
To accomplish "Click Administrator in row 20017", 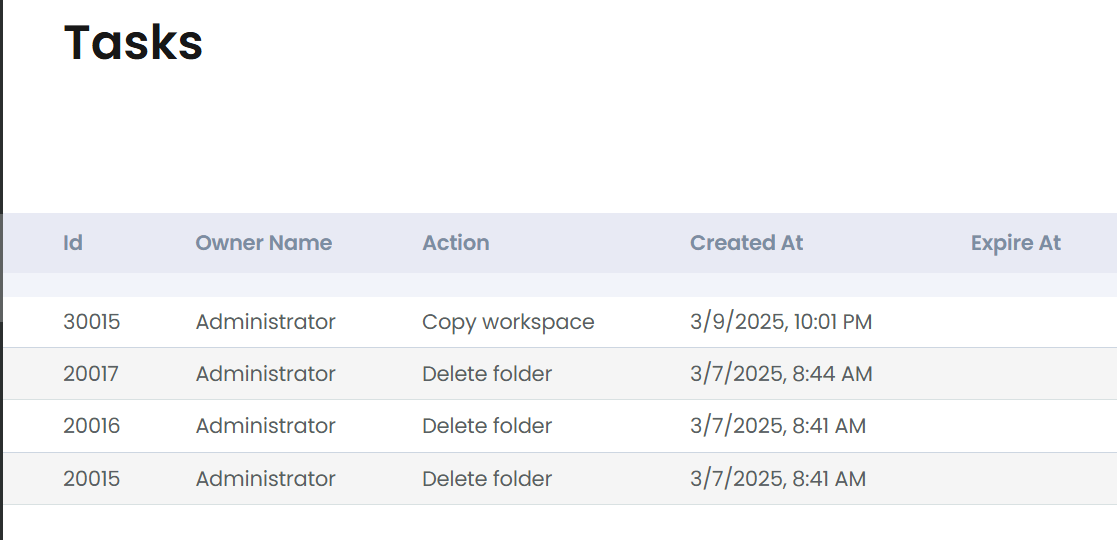I will pos(266,374).
